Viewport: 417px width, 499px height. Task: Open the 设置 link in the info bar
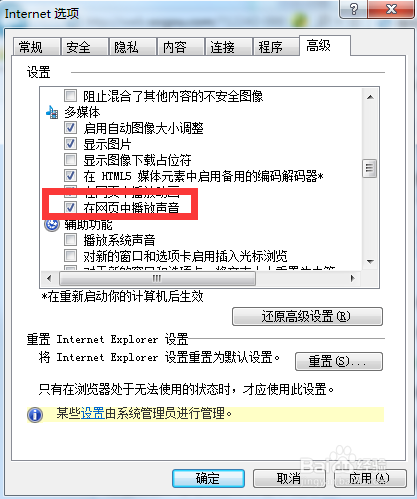point(93,414)
